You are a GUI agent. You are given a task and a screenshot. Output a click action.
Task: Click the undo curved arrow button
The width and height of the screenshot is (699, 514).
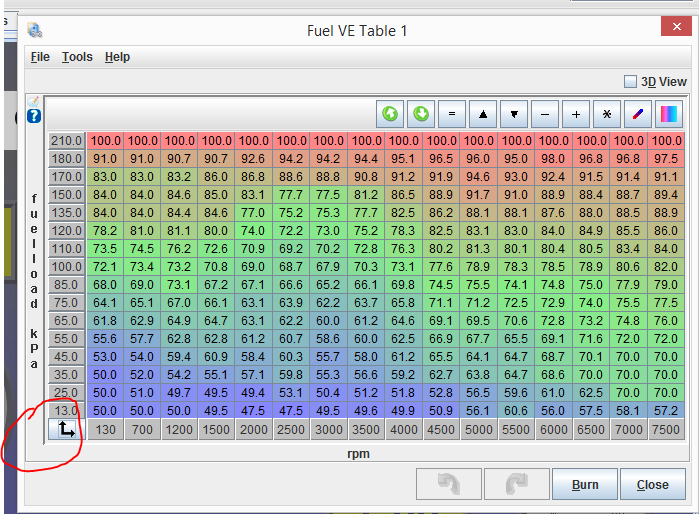[x=449, y=485]
